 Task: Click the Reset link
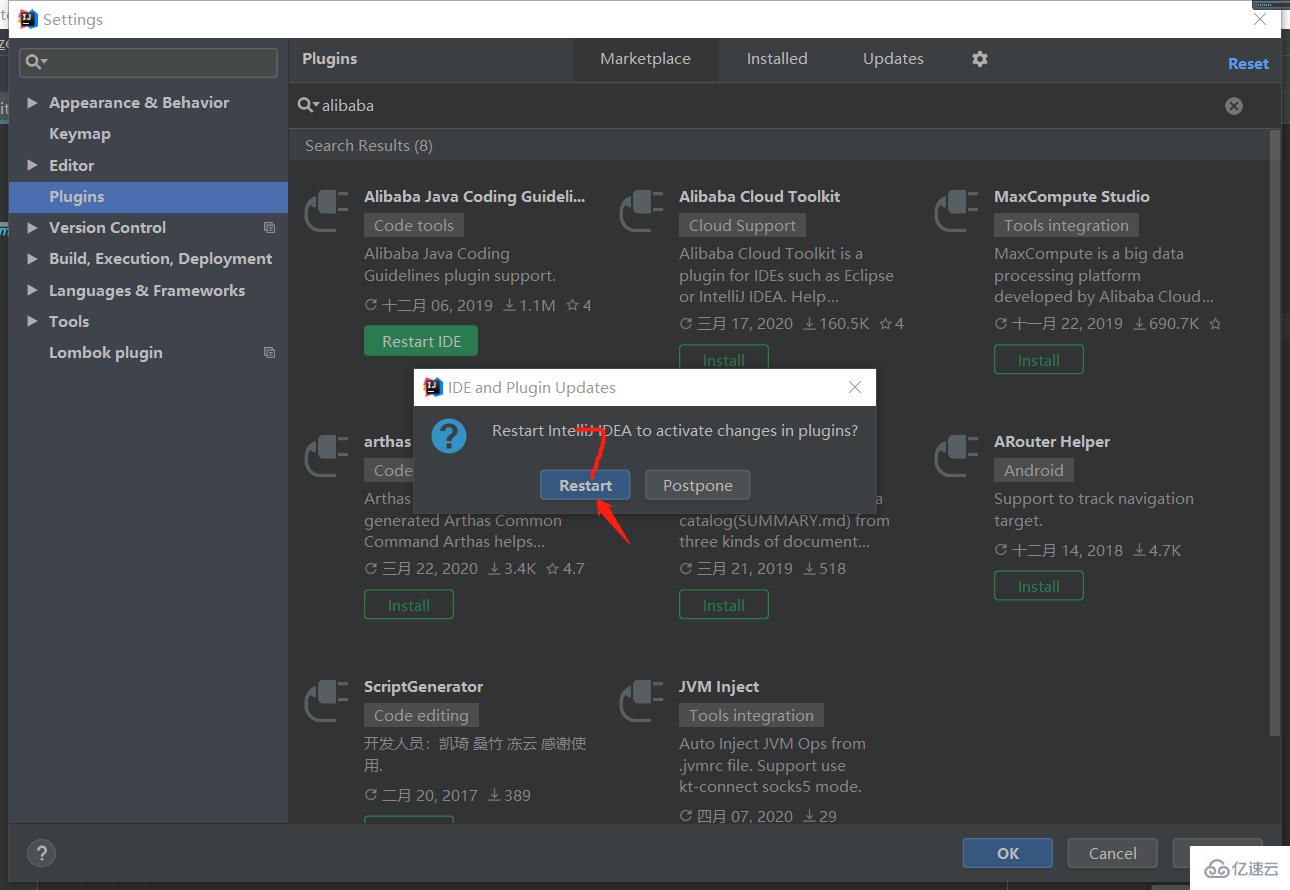[1248, 63]
